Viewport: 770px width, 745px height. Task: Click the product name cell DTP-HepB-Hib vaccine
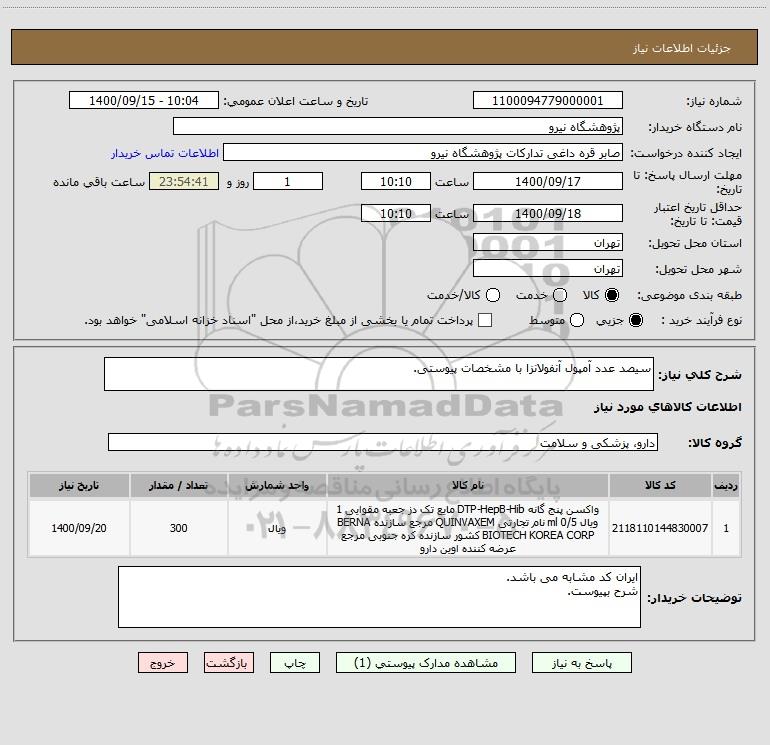click(x=468, y=528)
